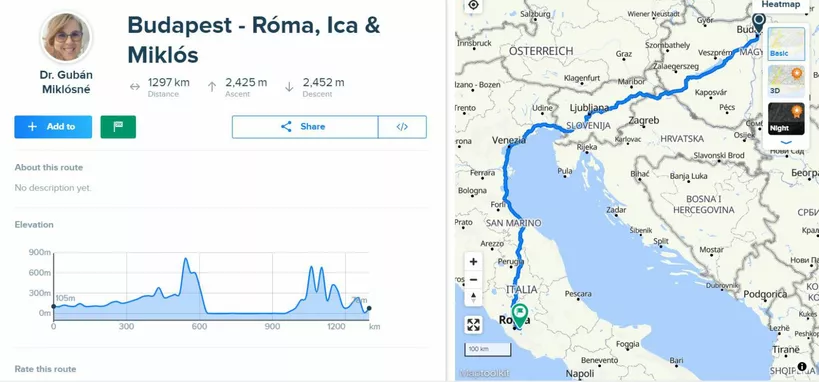Image resolution: width=819 pixels, height=382 pixels.
Task: Zoom out on the map
Action: 473,280
